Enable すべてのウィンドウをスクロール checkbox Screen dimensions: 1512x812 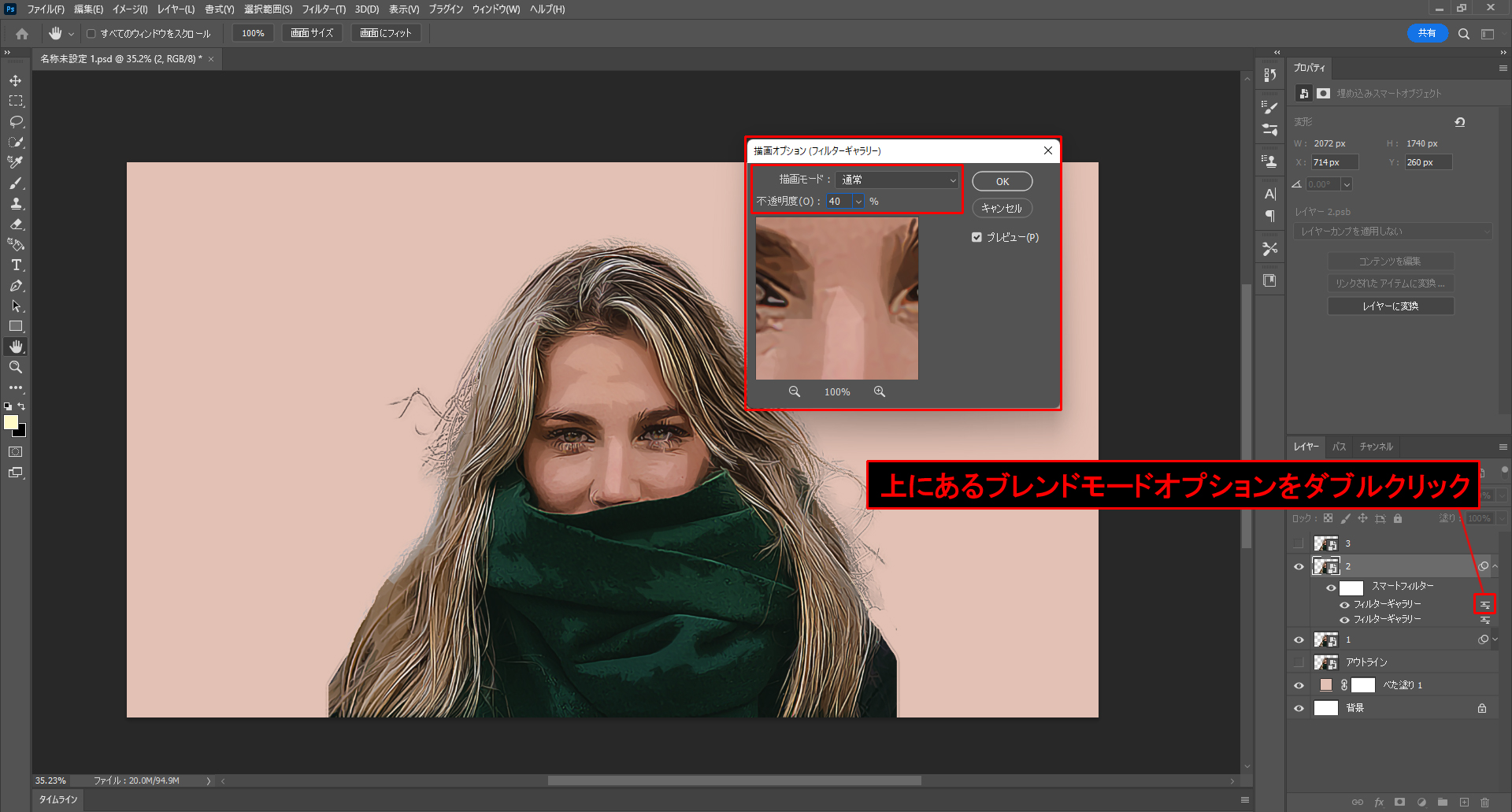91,34
